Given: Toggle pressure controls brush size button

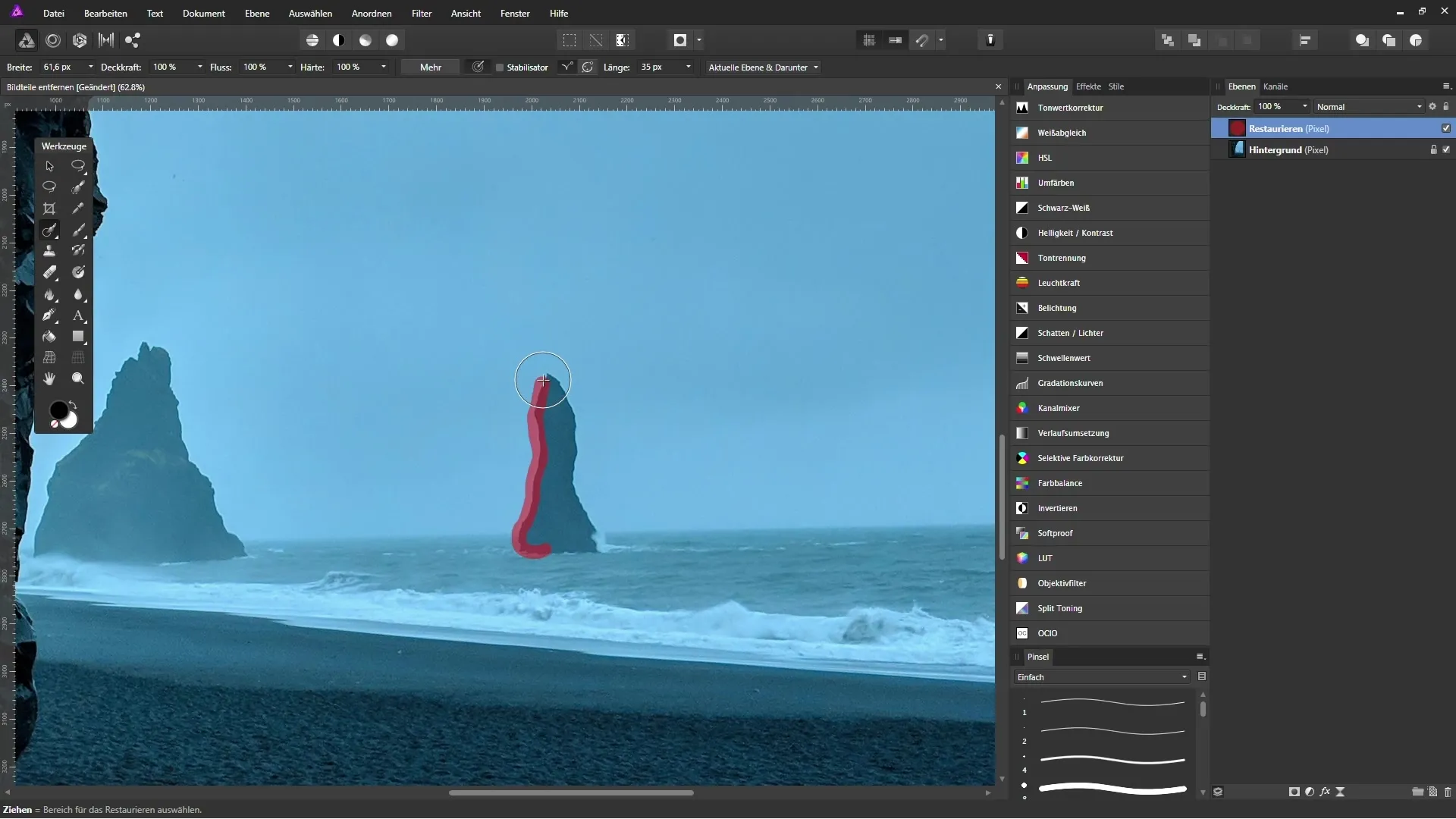Looking at the screenshot, I should [478, 67].
